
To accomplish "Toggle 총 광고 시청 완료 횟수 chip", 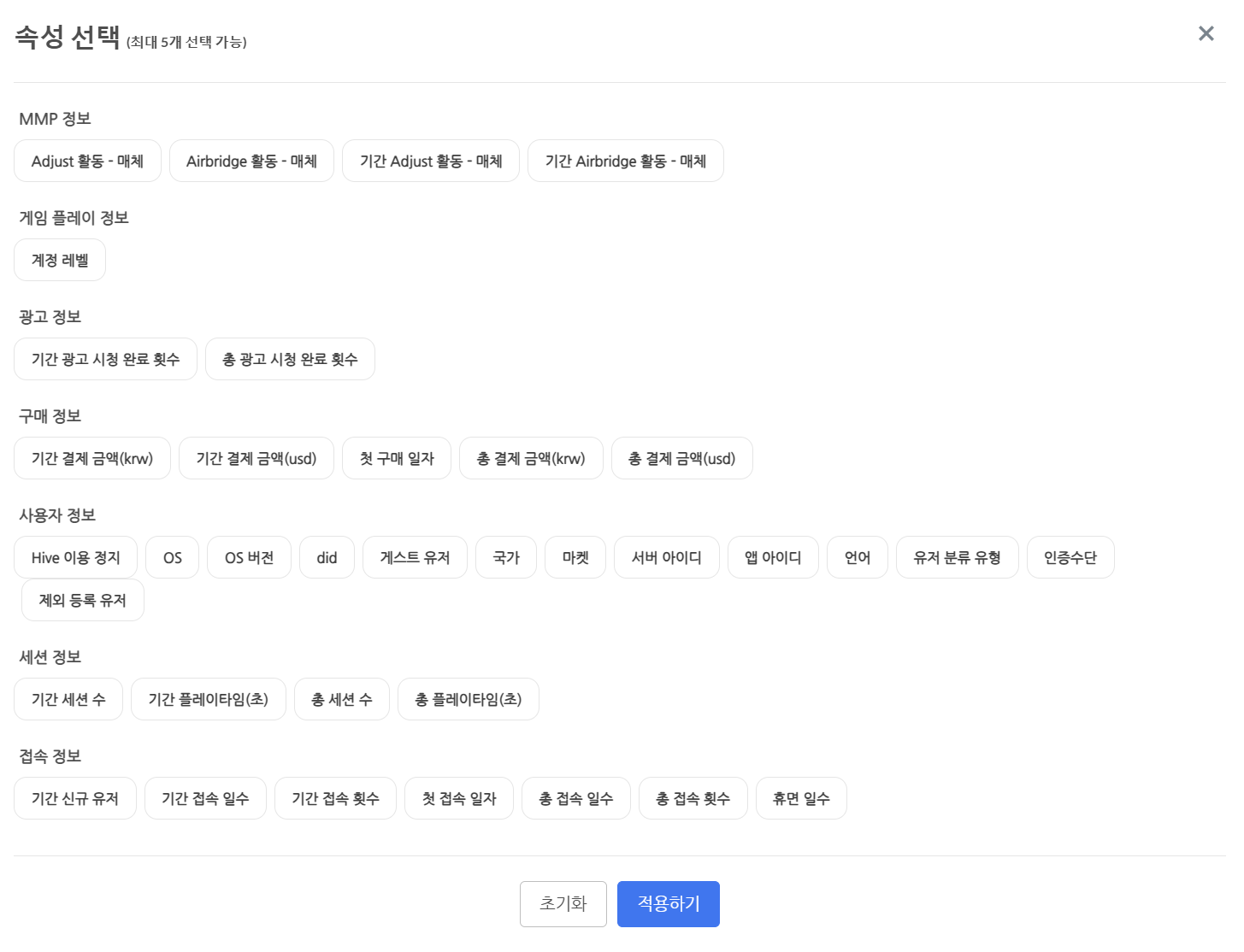I will pos(290,359).
